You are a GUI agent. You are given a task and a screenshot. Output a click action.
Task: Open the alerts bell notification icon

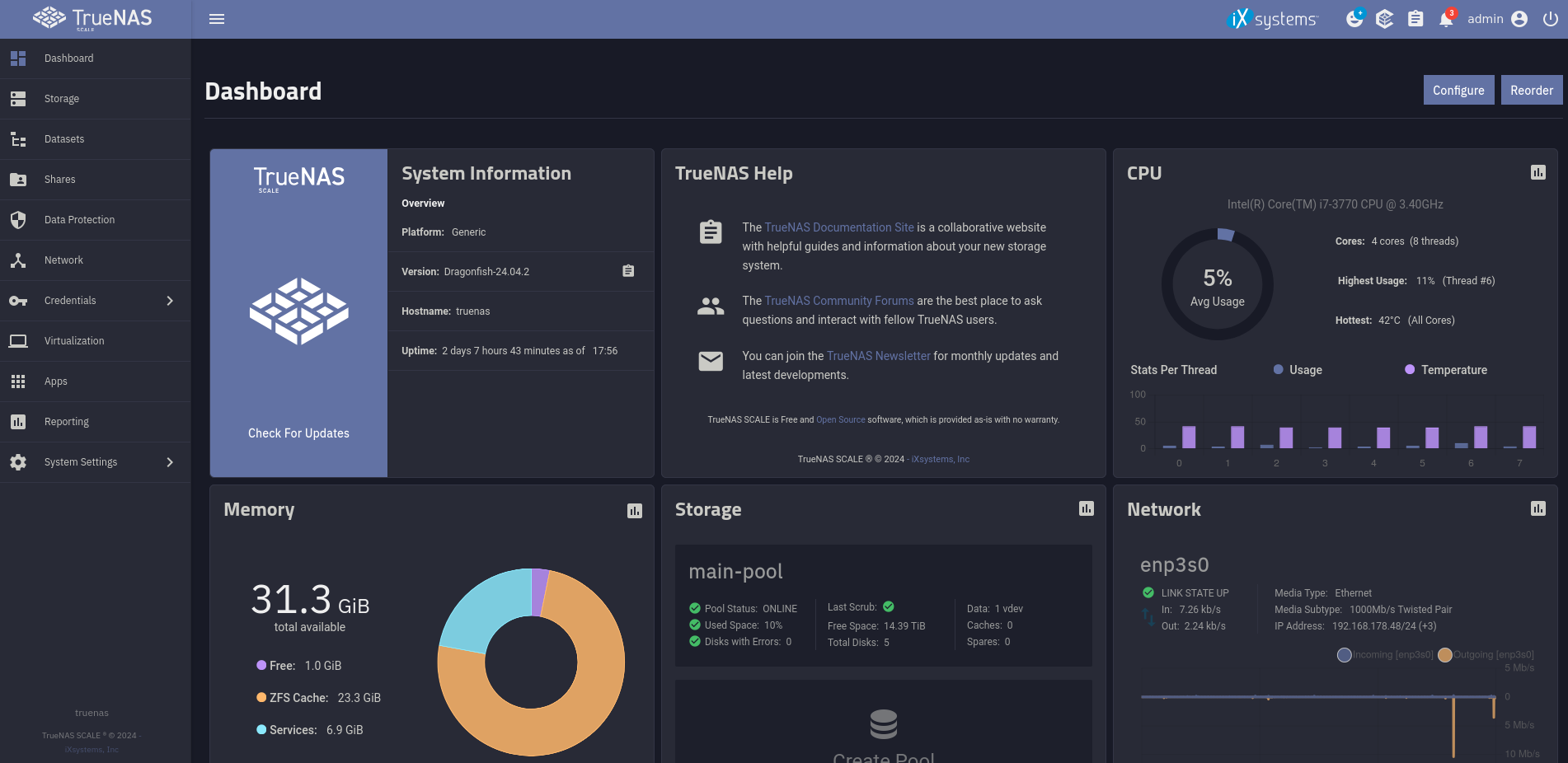click(x=1447, y=19)
